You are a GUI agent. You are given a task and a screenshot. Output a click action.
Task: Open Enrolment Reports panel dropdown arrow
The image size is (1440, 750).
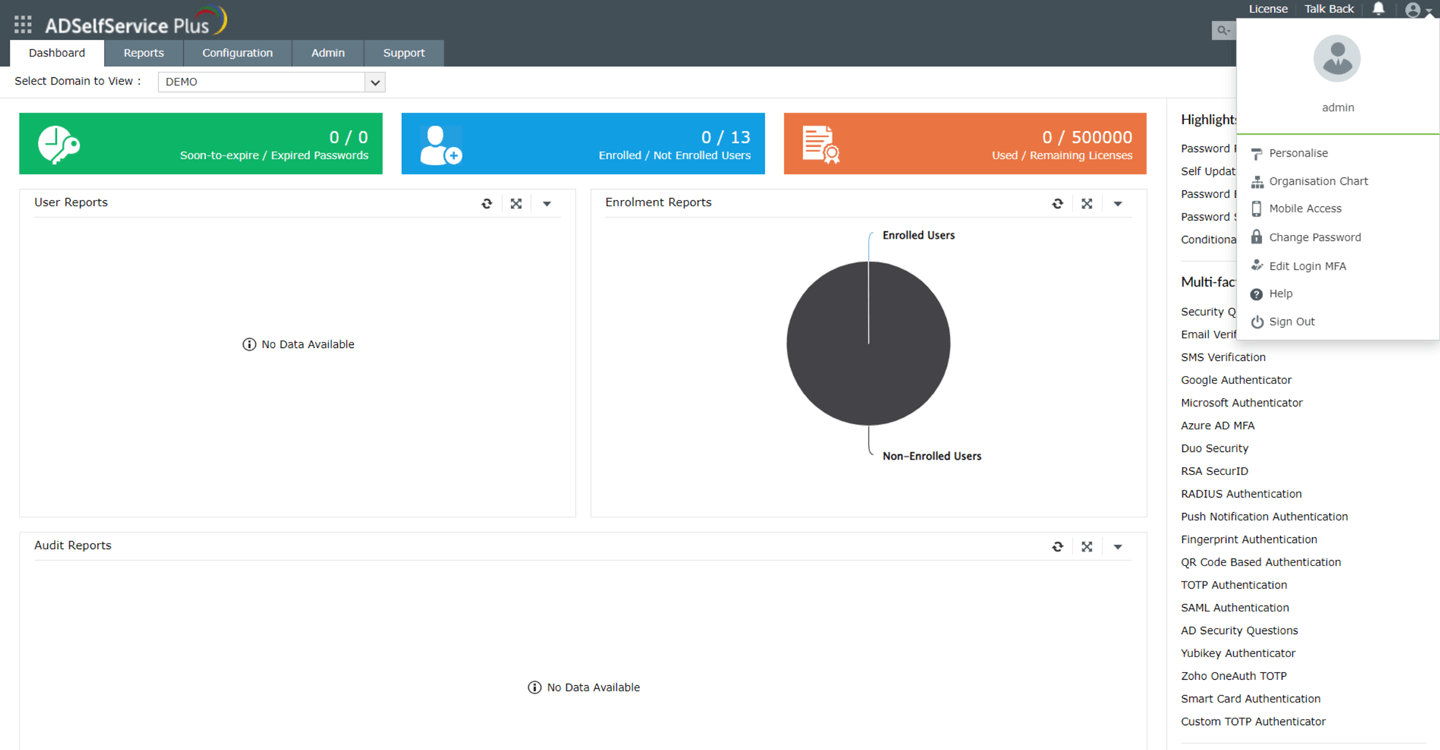tap(1118, 204)
